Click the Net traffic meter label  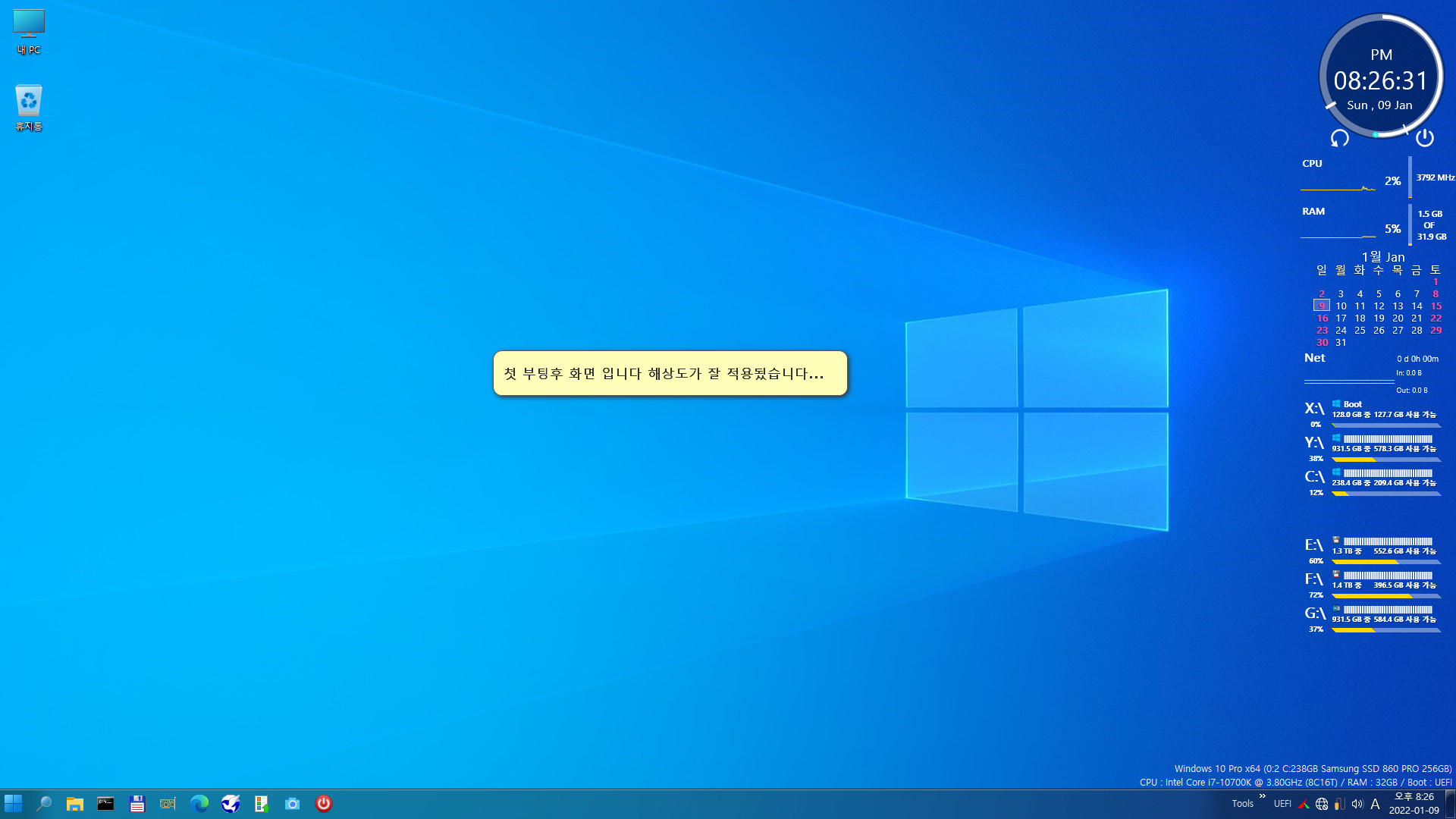pyautogui.click(x=1314, y=358)
